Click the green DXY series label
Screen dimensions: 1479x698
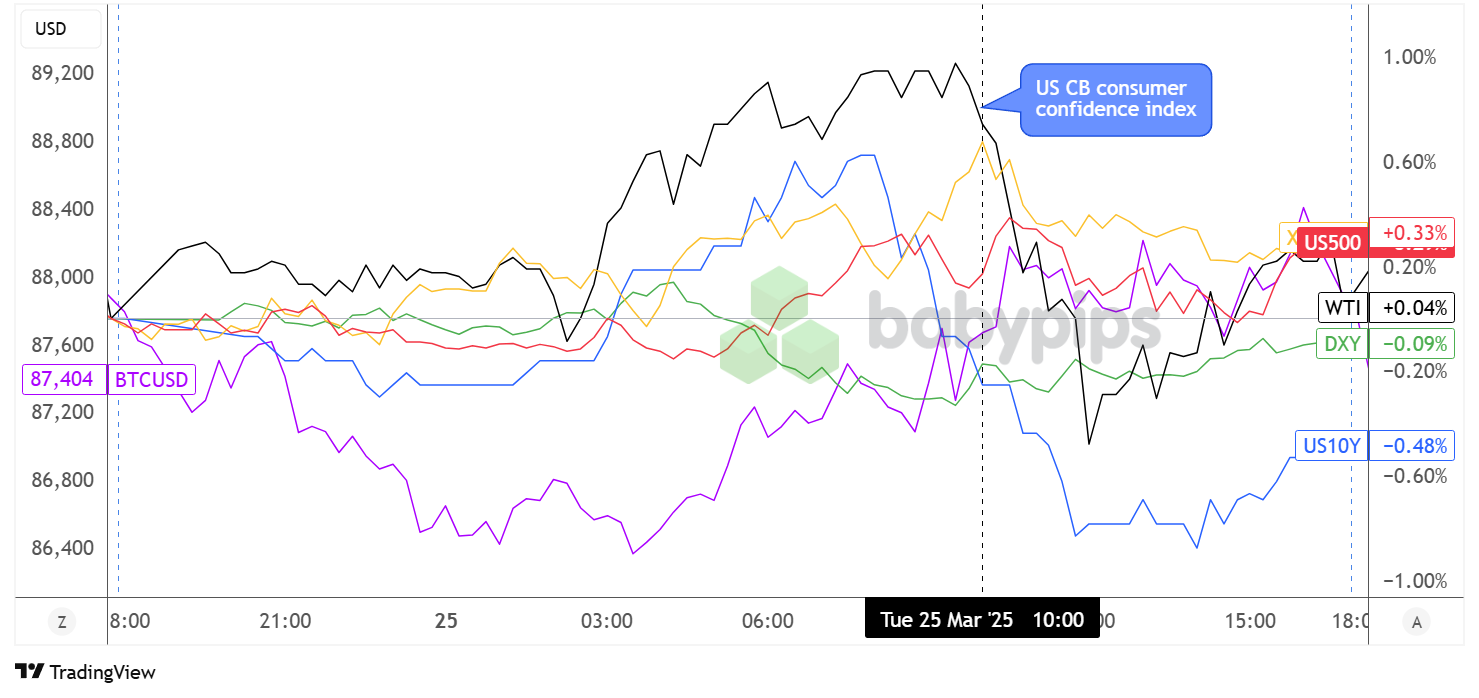tap(1341, 343)
